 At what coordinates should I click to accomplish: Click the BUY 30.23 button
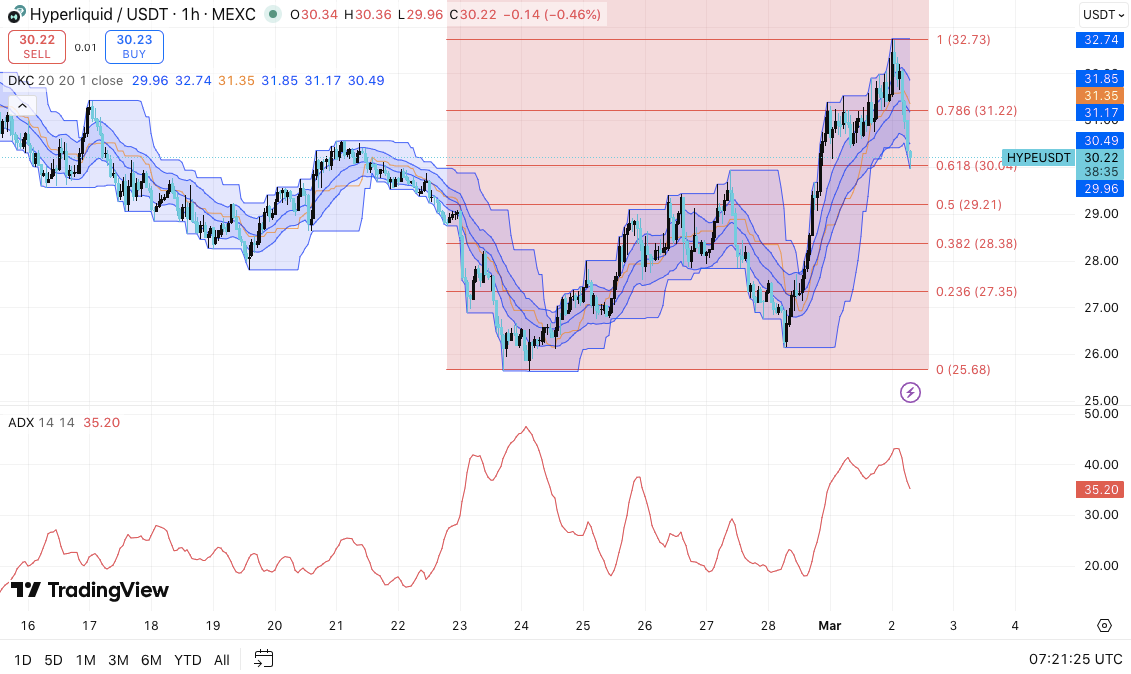(133, 47)
